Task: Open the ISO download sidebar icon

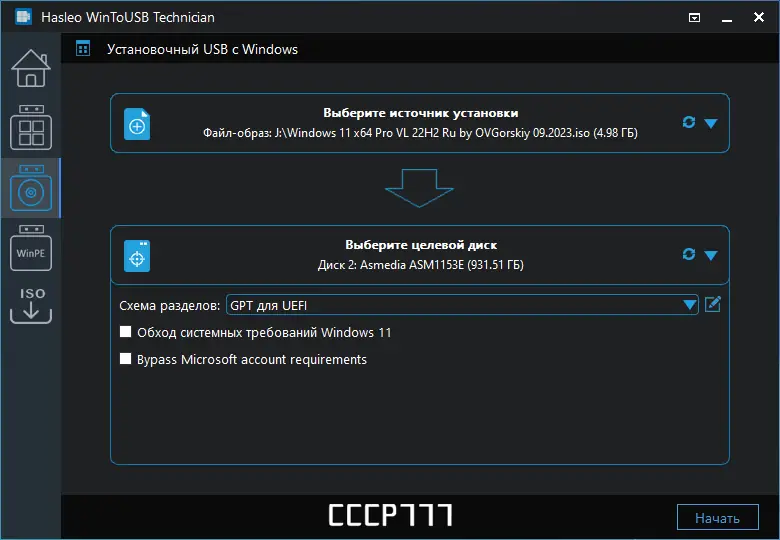Action: [31, 305]
